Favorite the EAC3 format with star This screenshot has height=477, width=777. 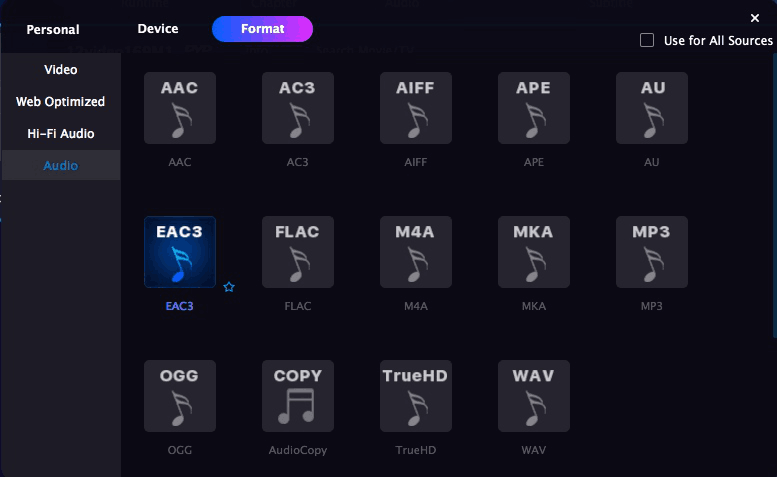coord(229,287)
